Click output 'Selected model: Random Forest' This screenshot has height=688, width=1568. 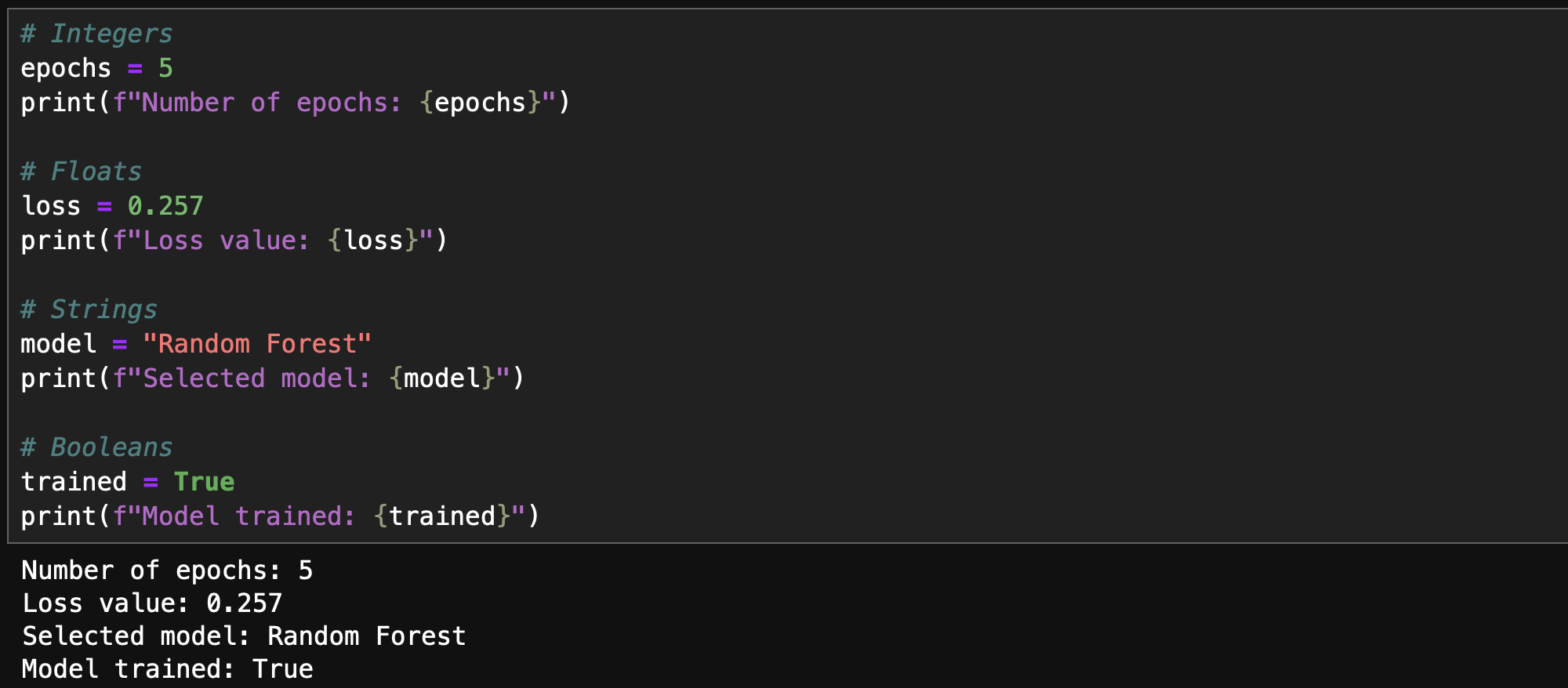[x=244, y=636]
